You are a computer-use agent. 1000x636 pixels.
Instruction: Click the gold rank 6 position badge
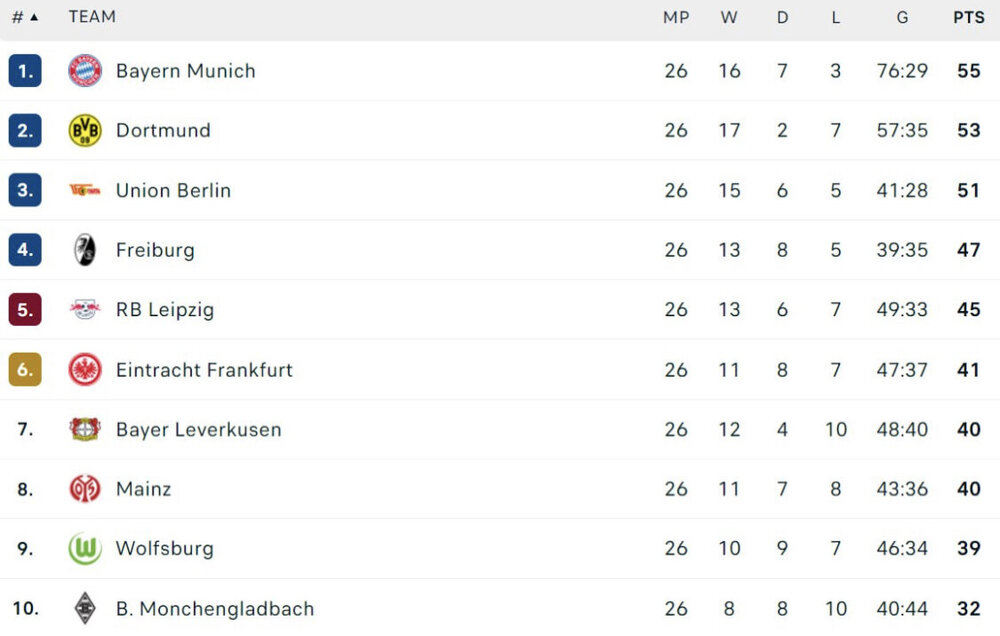(25, 370)
